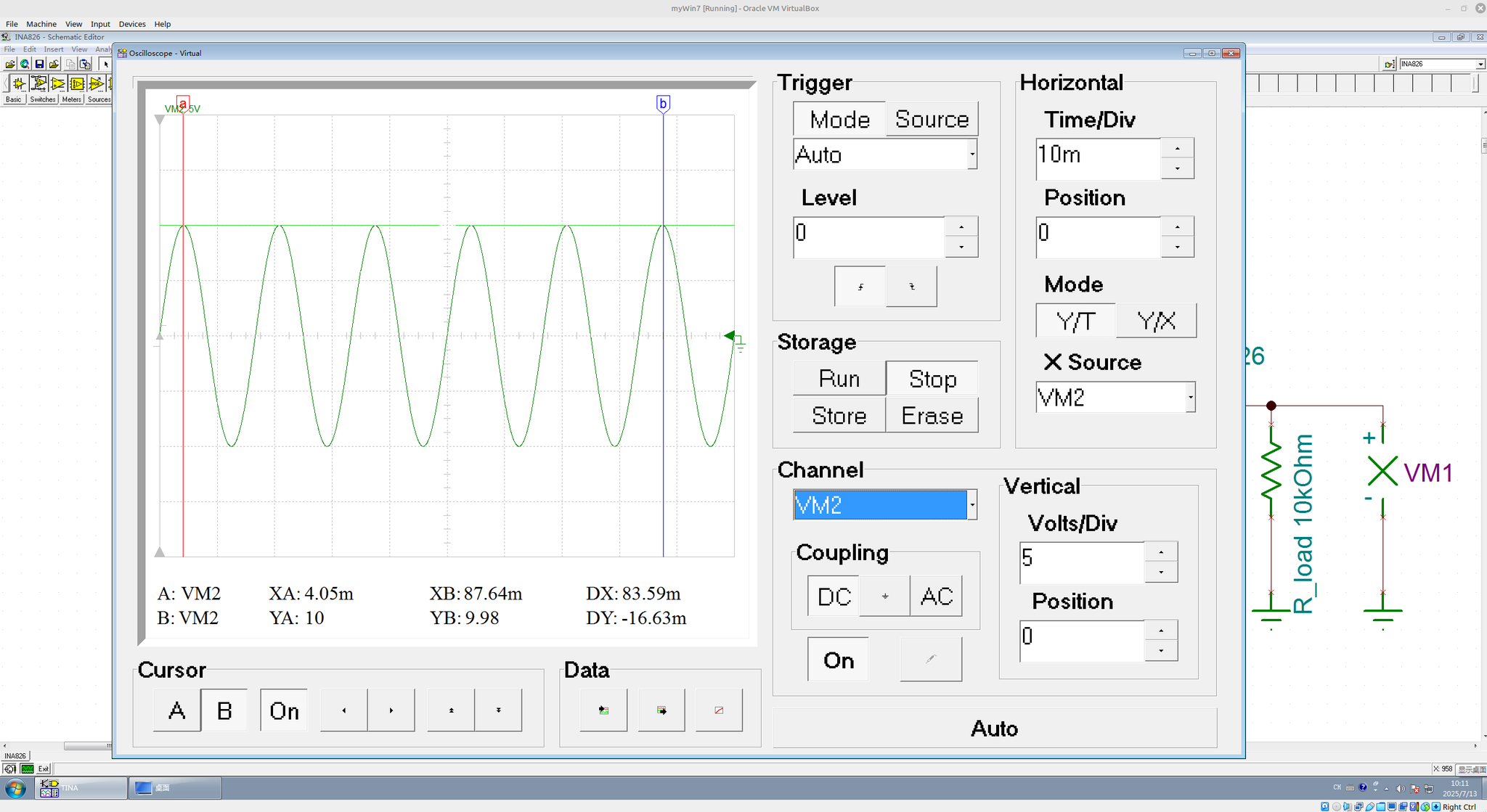Toggle the Channel On button
The image size is (1487, 812).
pos(838,660)
